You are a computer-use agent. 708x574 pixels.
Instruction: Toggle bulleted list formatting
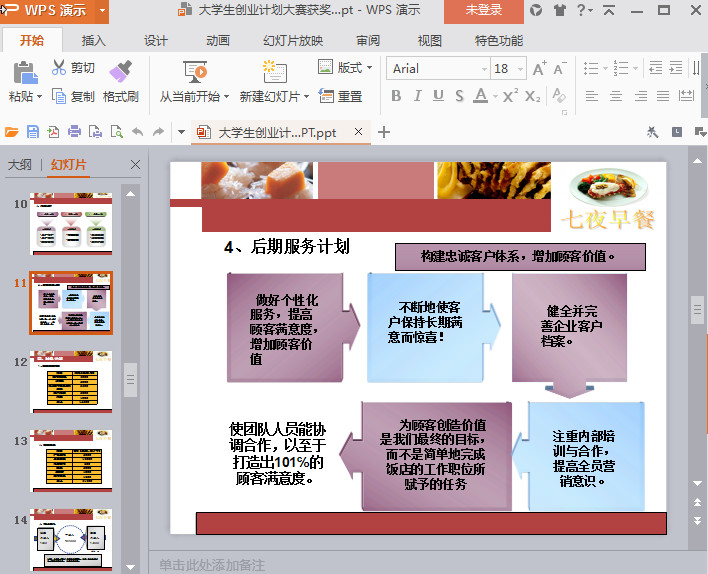(591, 68)
